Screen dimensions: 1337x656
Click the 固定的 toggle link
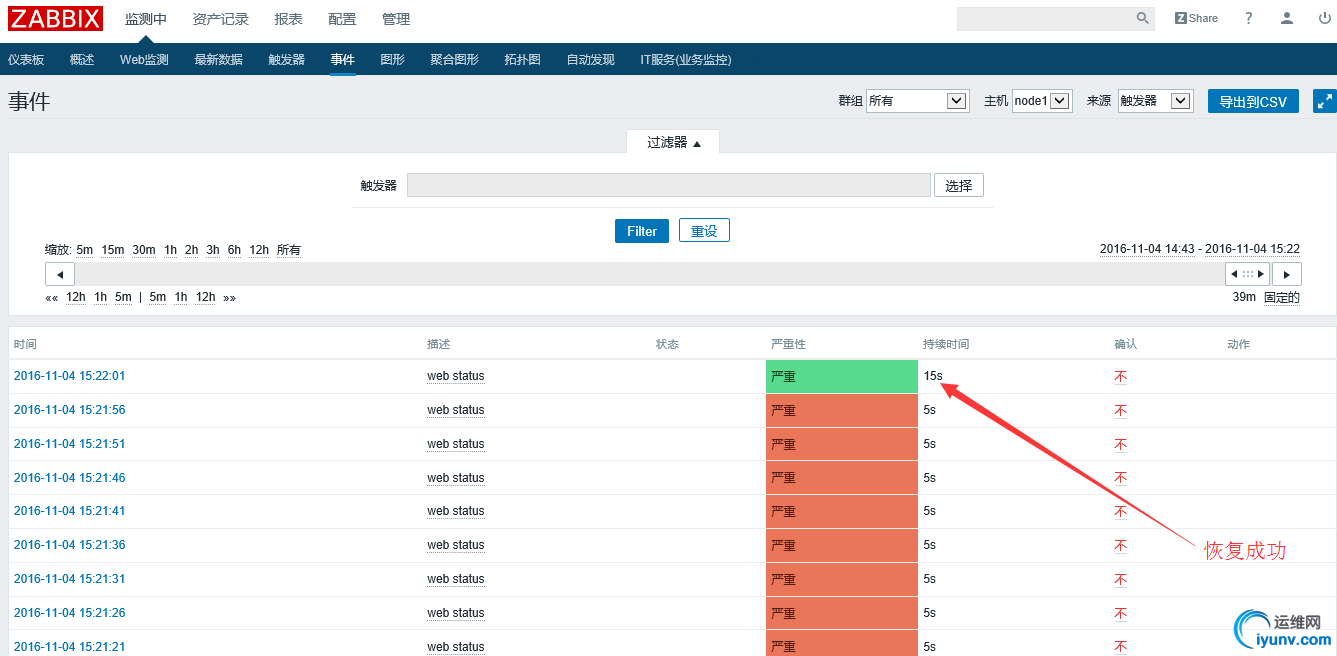(1282, 297)
